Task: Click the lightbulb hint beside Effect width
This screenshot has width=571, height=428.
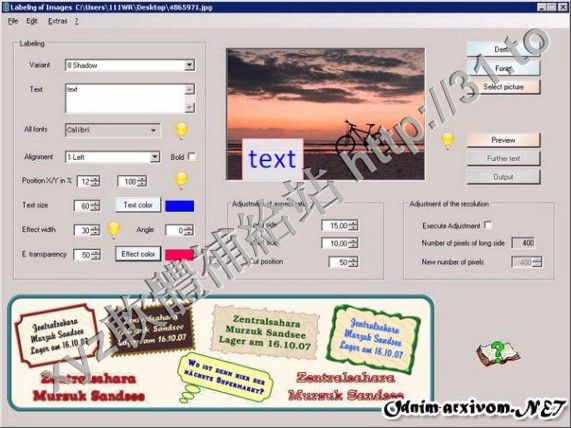Action: (x=114, y=229)
